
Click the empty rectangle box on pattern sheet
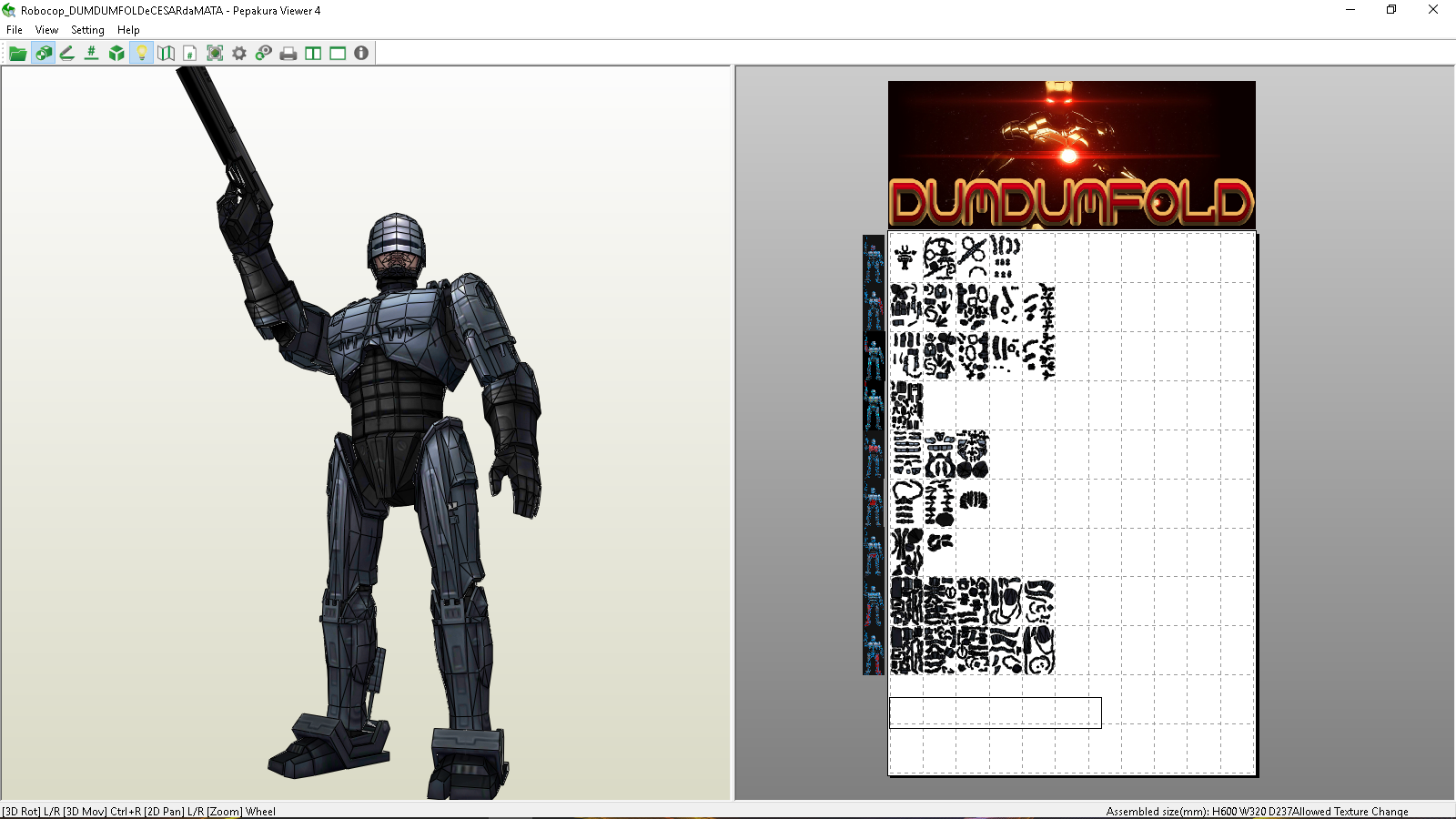pos(996,713)
